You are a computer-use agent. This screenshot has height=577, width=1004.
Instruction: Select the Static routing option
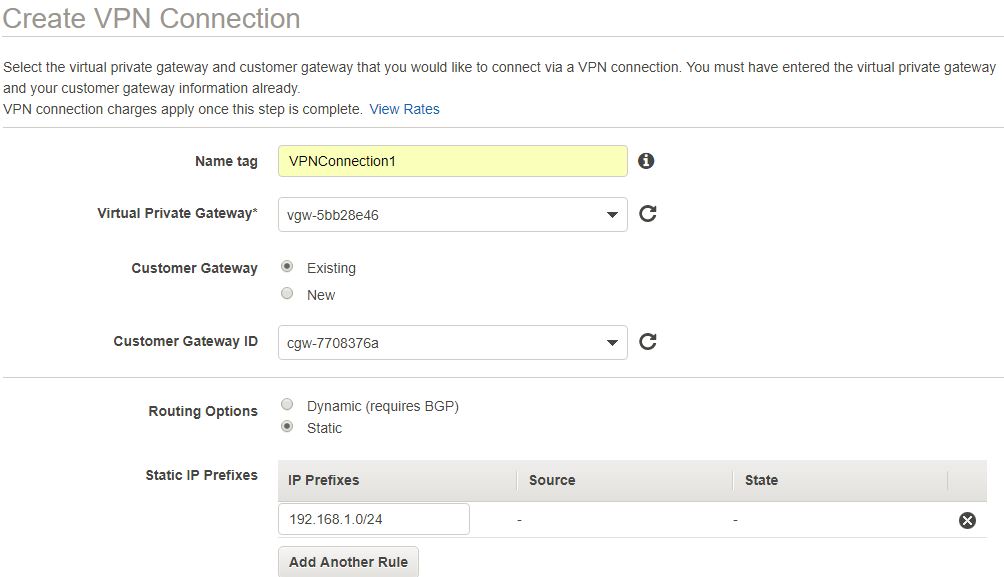coord(287,427)
